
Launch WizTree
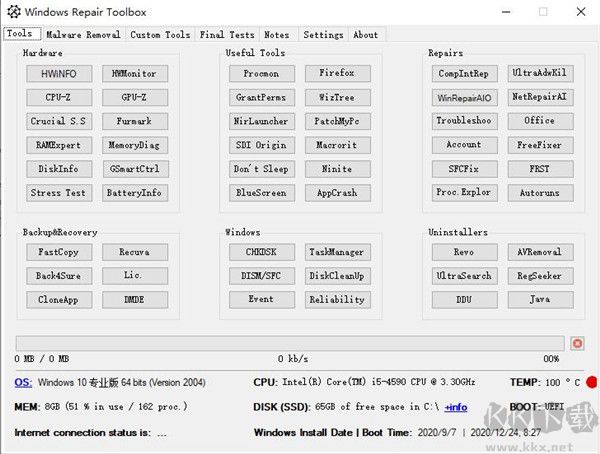click(x=338, y=97)
